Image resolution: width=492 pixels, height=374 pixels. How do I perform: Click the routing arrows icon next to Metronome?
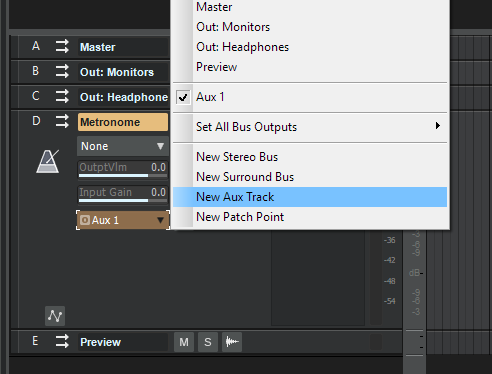pos(62,122)
